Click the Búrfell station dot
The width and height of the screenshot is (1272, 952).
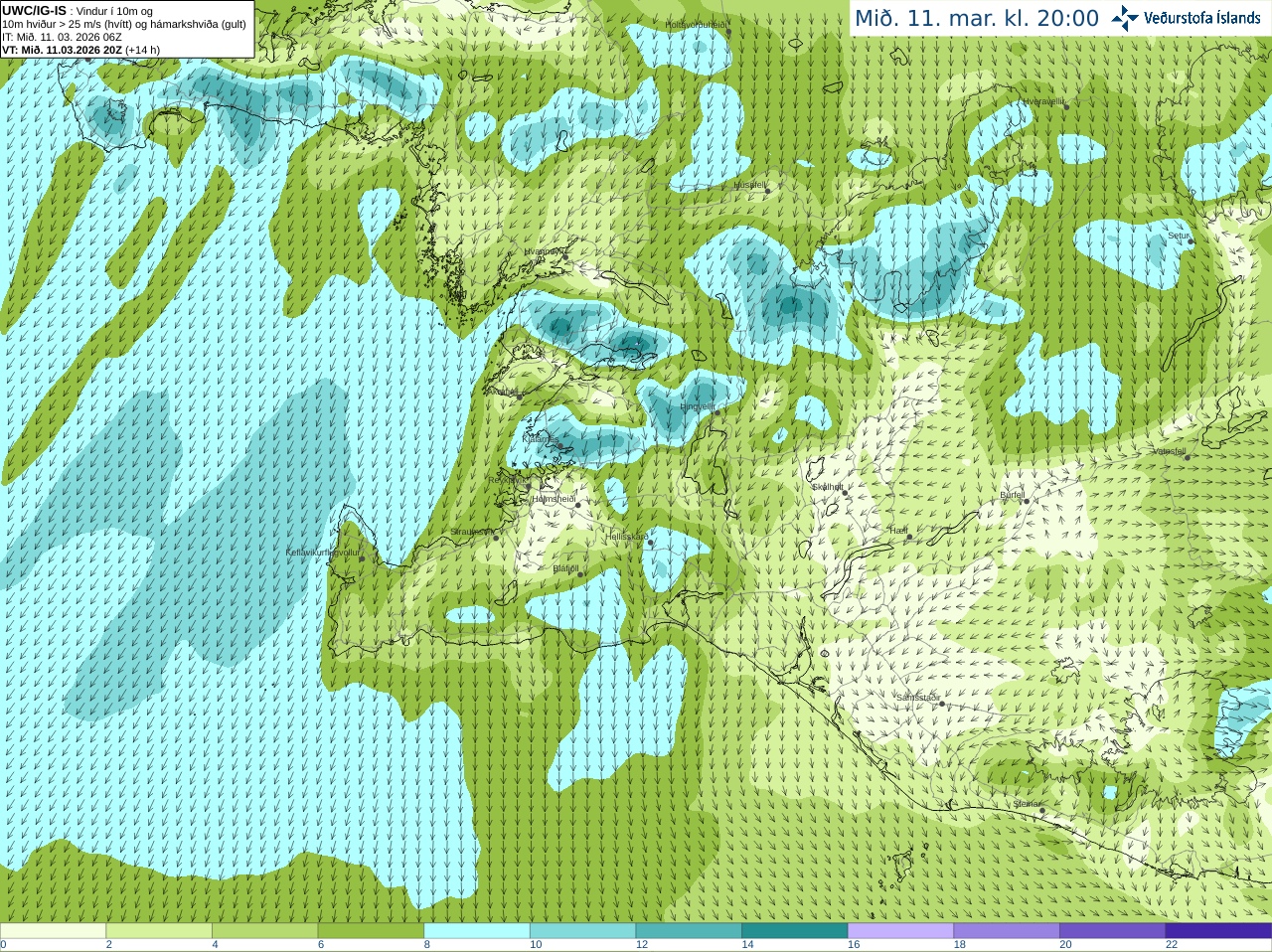(1027, 501)
